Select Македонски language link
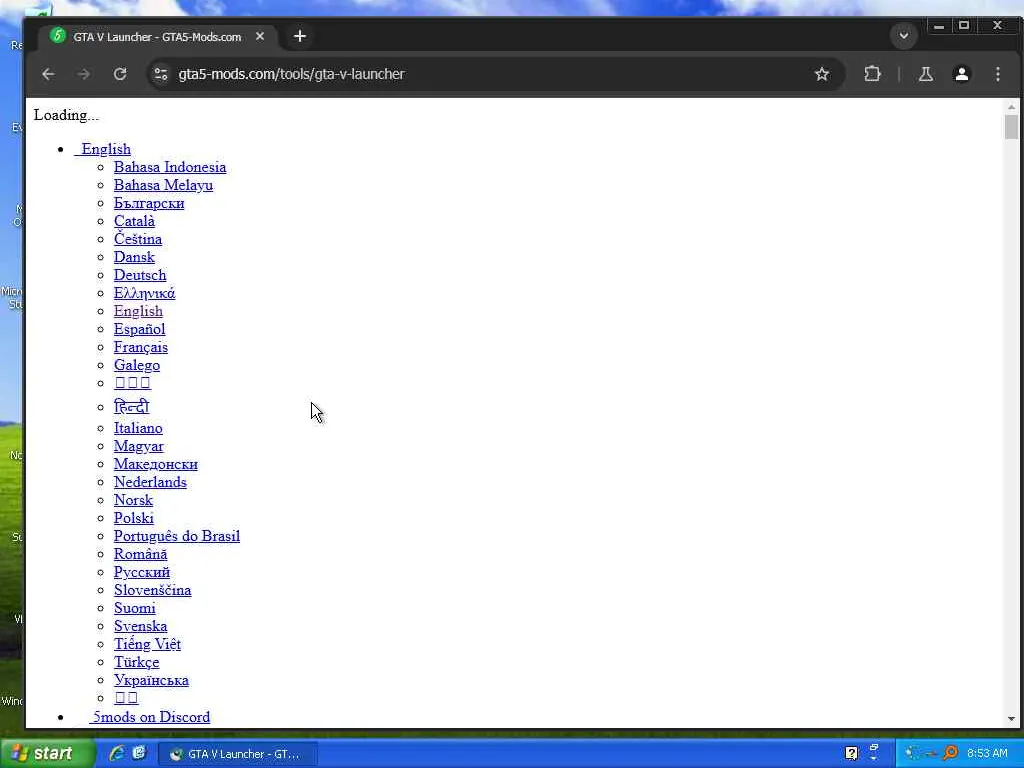This screenshot has width=1024, height=768. pos(155,464)
